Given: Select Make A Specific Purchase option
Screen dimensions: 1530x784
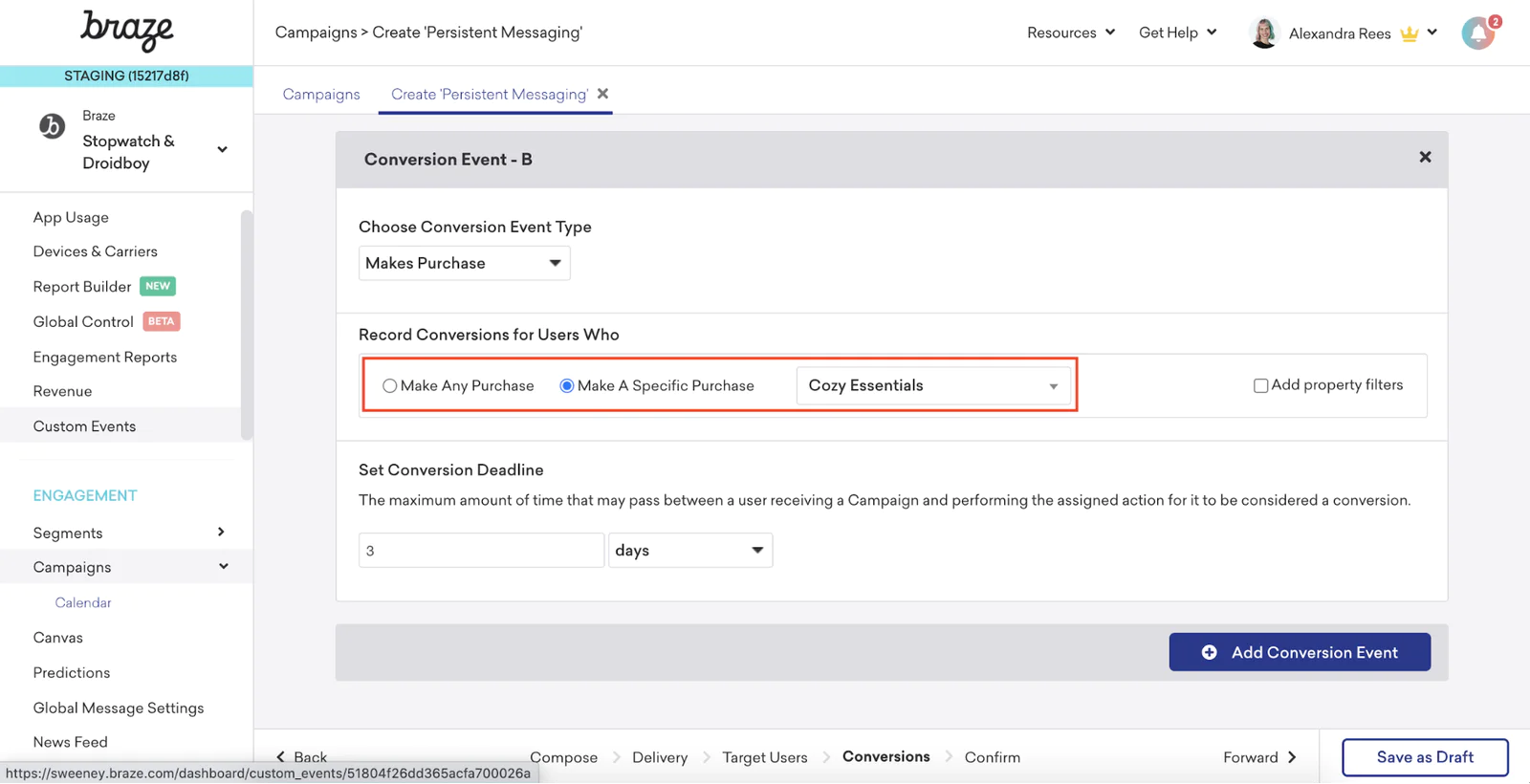Looking at the screenshot, I should [567, 386].
